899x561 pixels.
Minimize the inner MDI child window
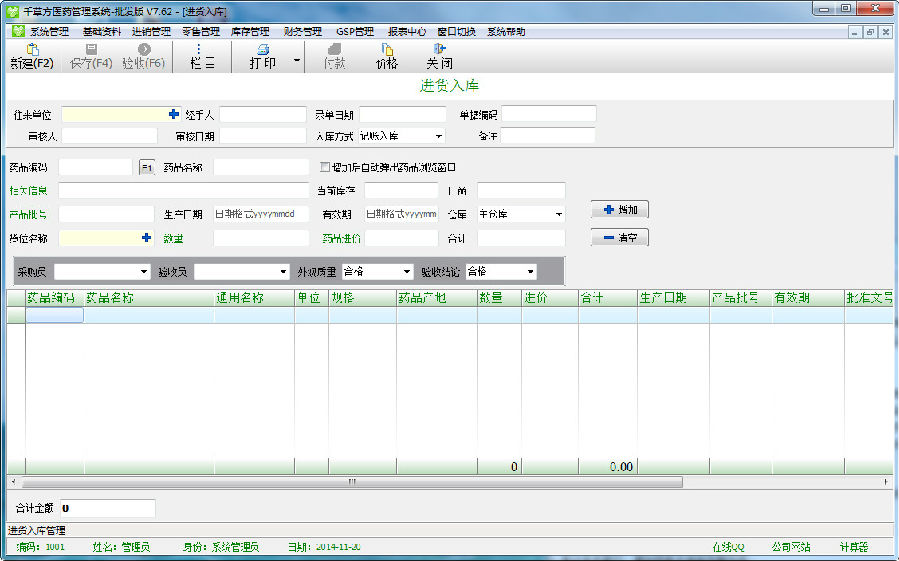click(855, 32)
